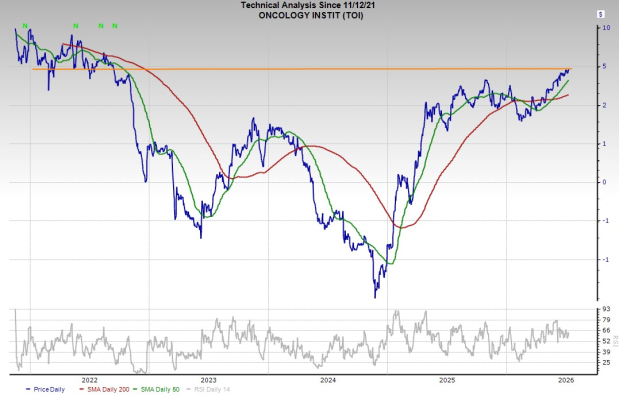
Task: Select the SMA Daily 50 legend entry
Action: [x=156, y=389]
